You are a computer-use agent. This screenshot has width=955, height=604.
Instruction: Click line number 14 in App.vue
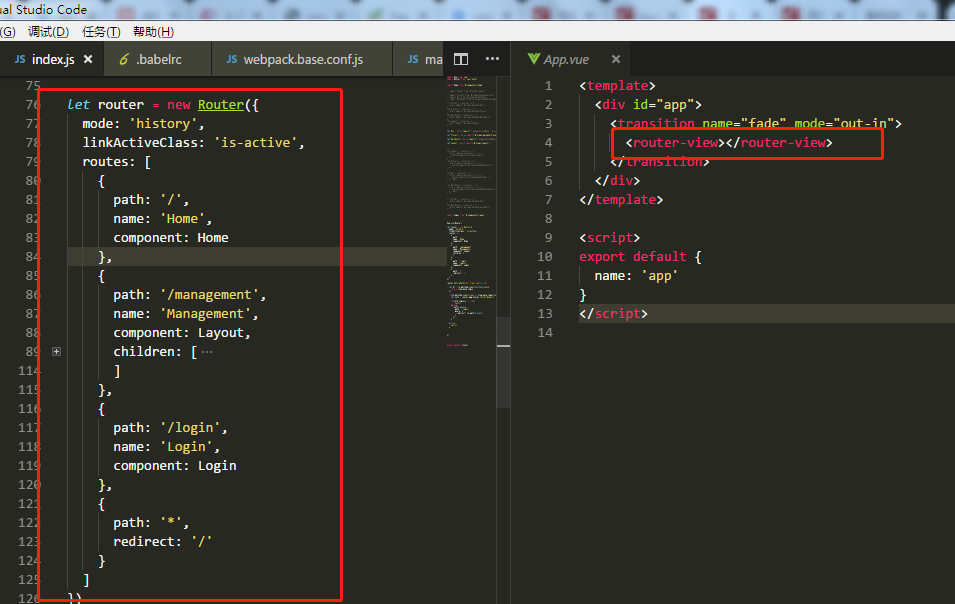click(x=545, y=332)
